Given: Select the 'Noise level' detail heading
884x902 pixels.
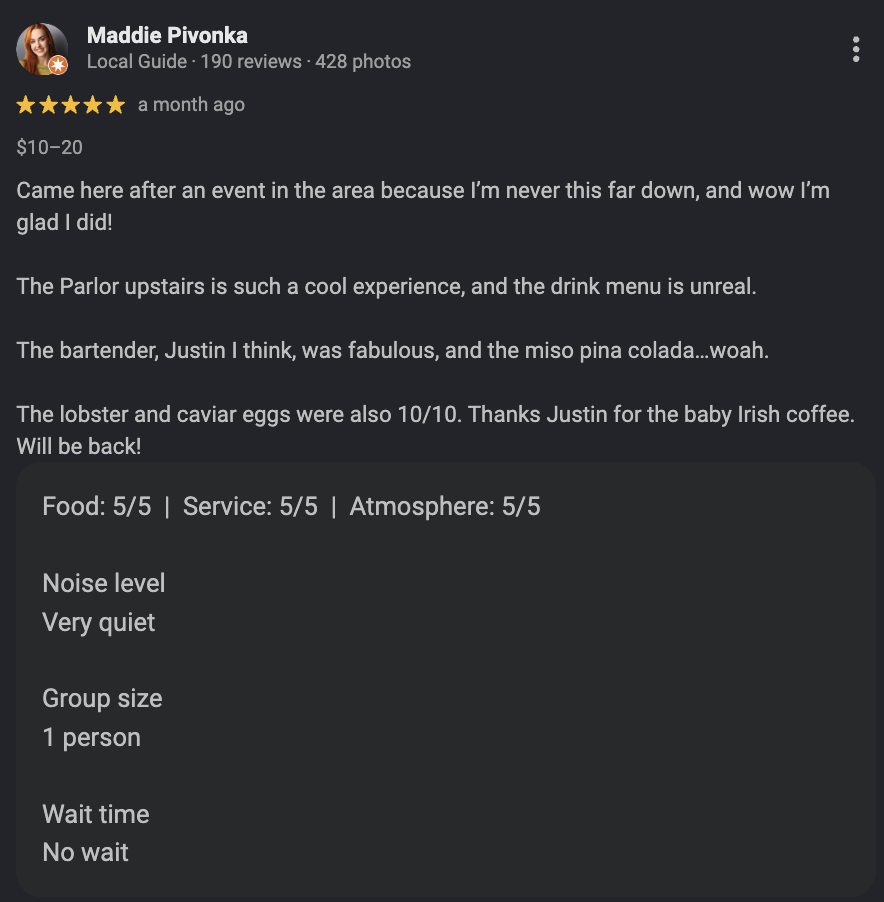Looking at the screenshot, I should 103,583.
